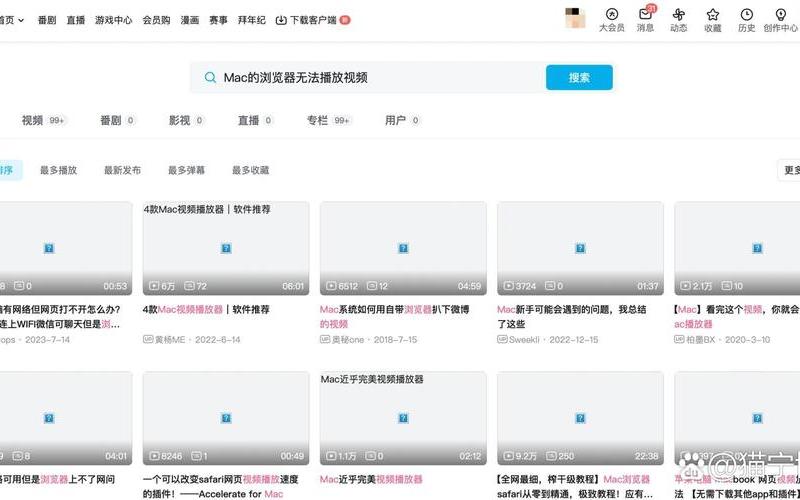Open the 番剧 nav menu item

(47, 20)
